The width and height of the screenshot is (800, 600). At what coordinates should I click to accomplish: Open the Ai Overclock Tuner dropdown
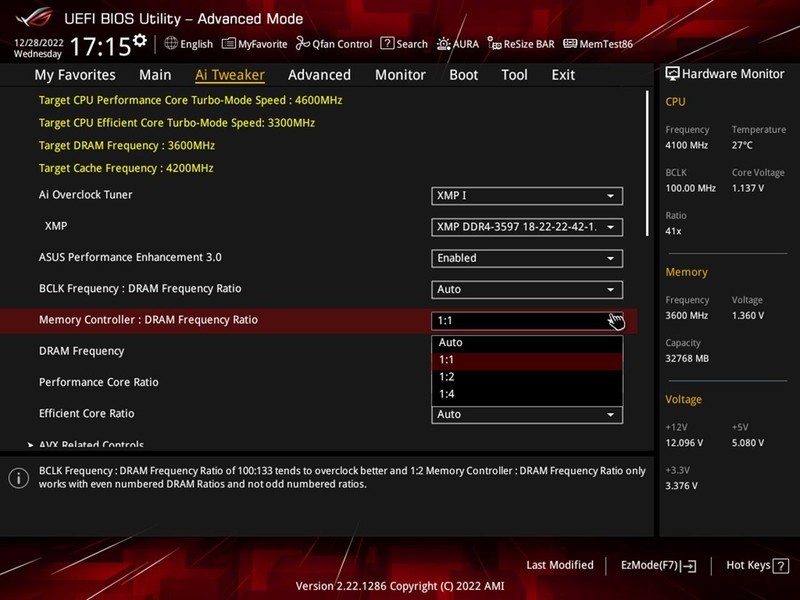click(528, 195)
